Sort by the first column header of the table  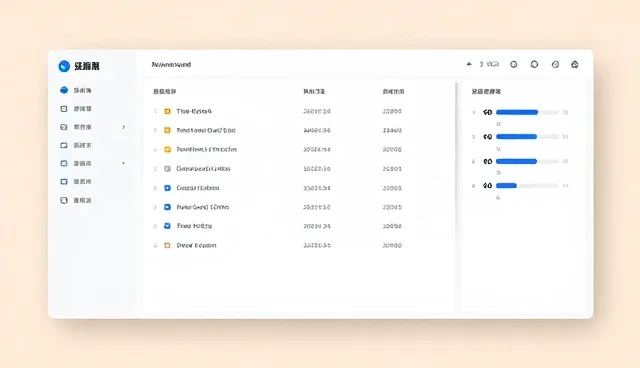click(164, 91)
